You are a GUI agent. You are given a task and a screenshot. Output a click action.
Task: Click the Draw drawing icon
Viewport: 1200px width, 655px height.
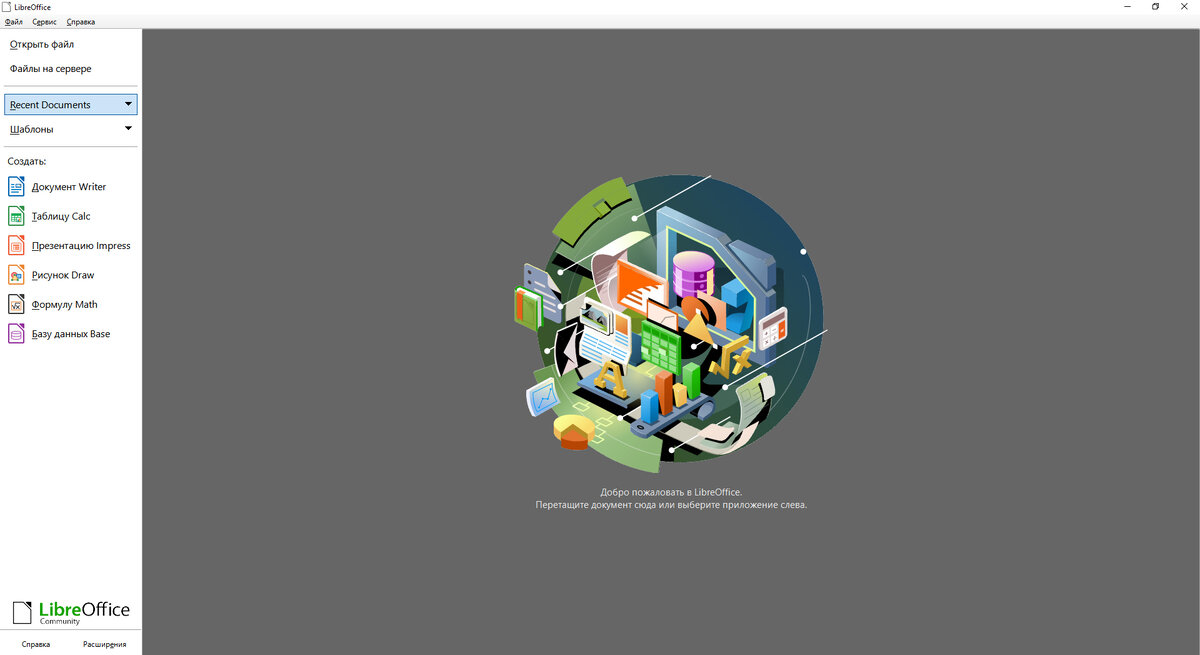point(16,275)
